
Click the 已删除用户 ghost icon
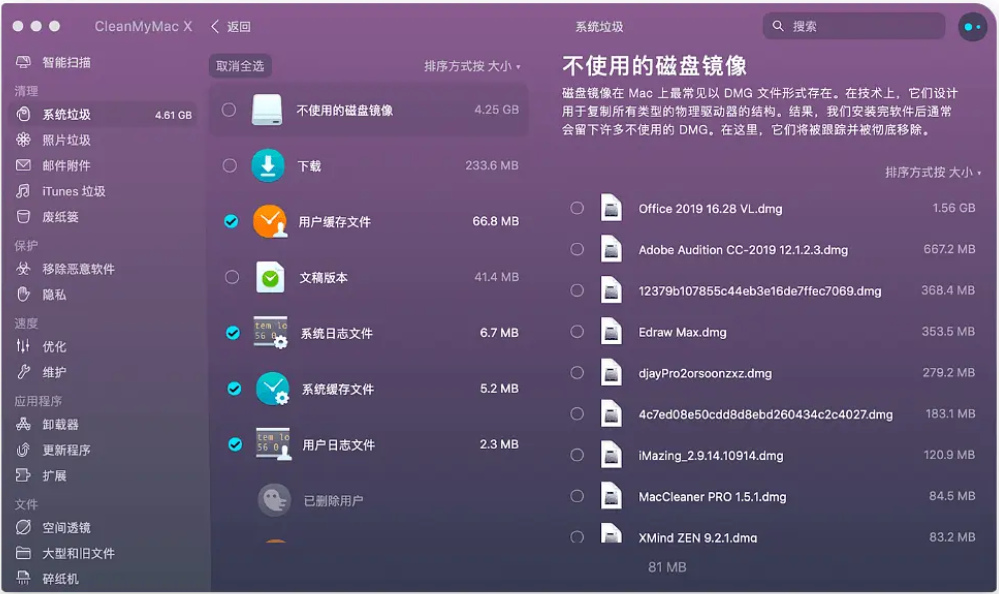click(275, 500)
